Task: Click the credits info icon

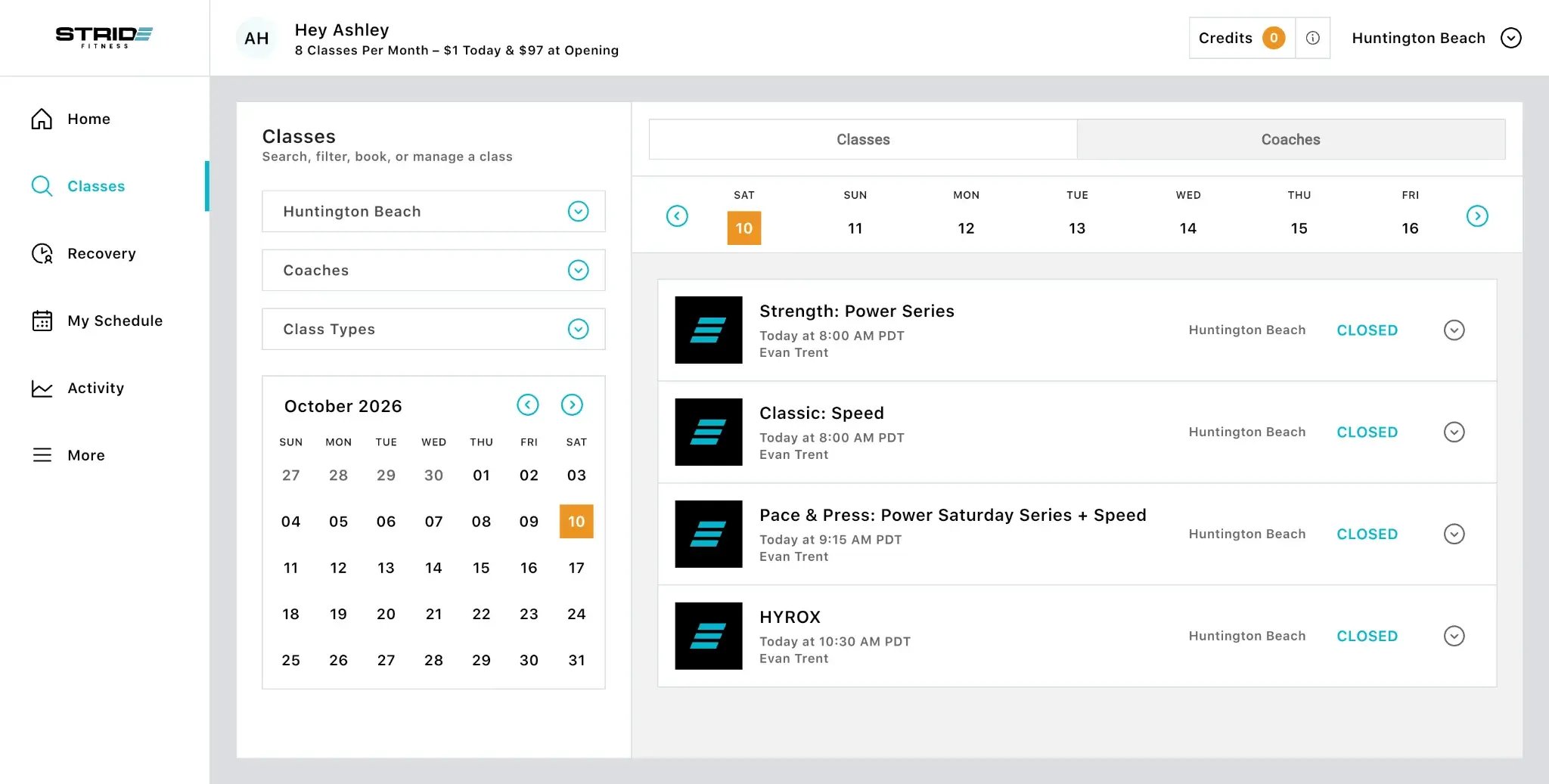Action: (x=1313, y=38)
